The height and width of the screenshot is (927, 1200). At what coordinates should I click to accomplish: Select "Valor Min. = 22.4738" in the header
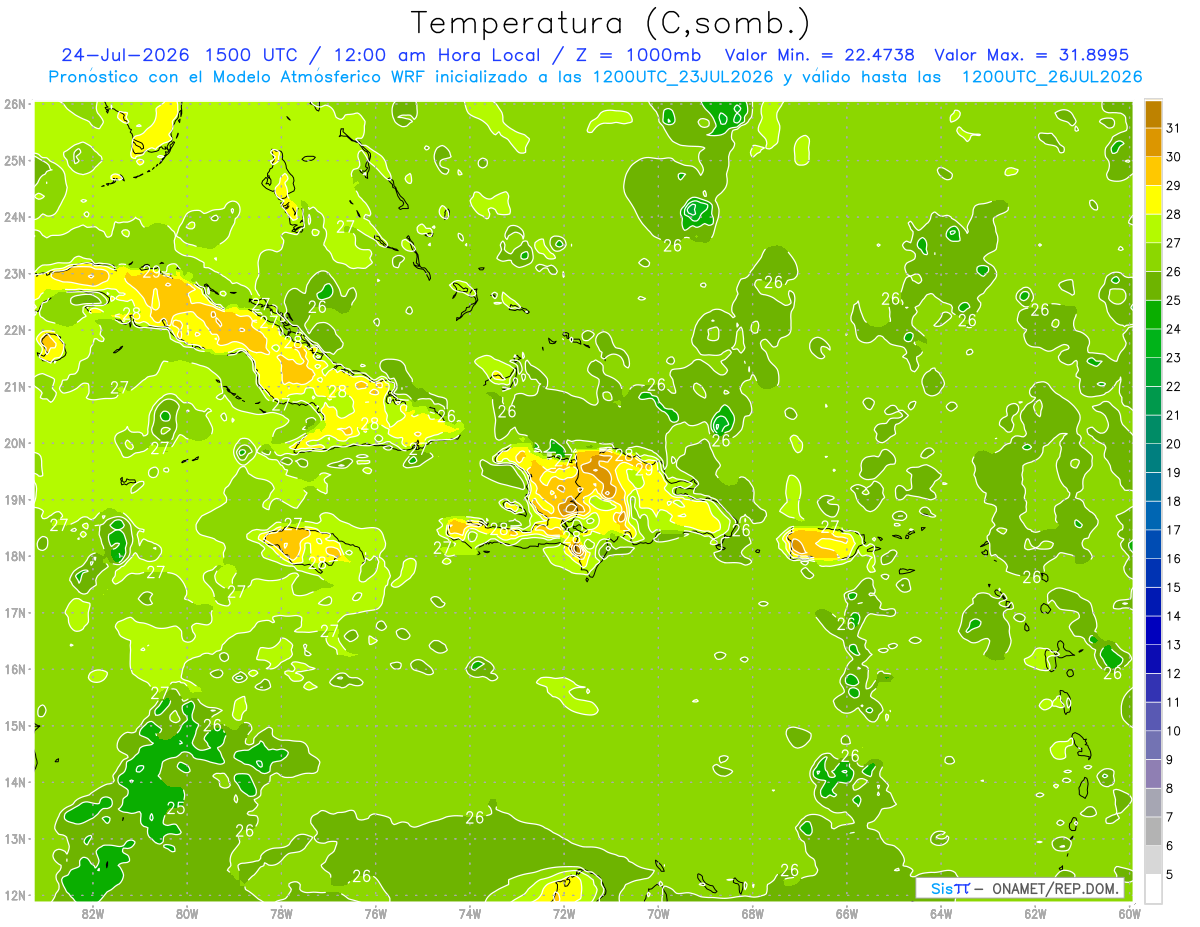click(820, 55)
